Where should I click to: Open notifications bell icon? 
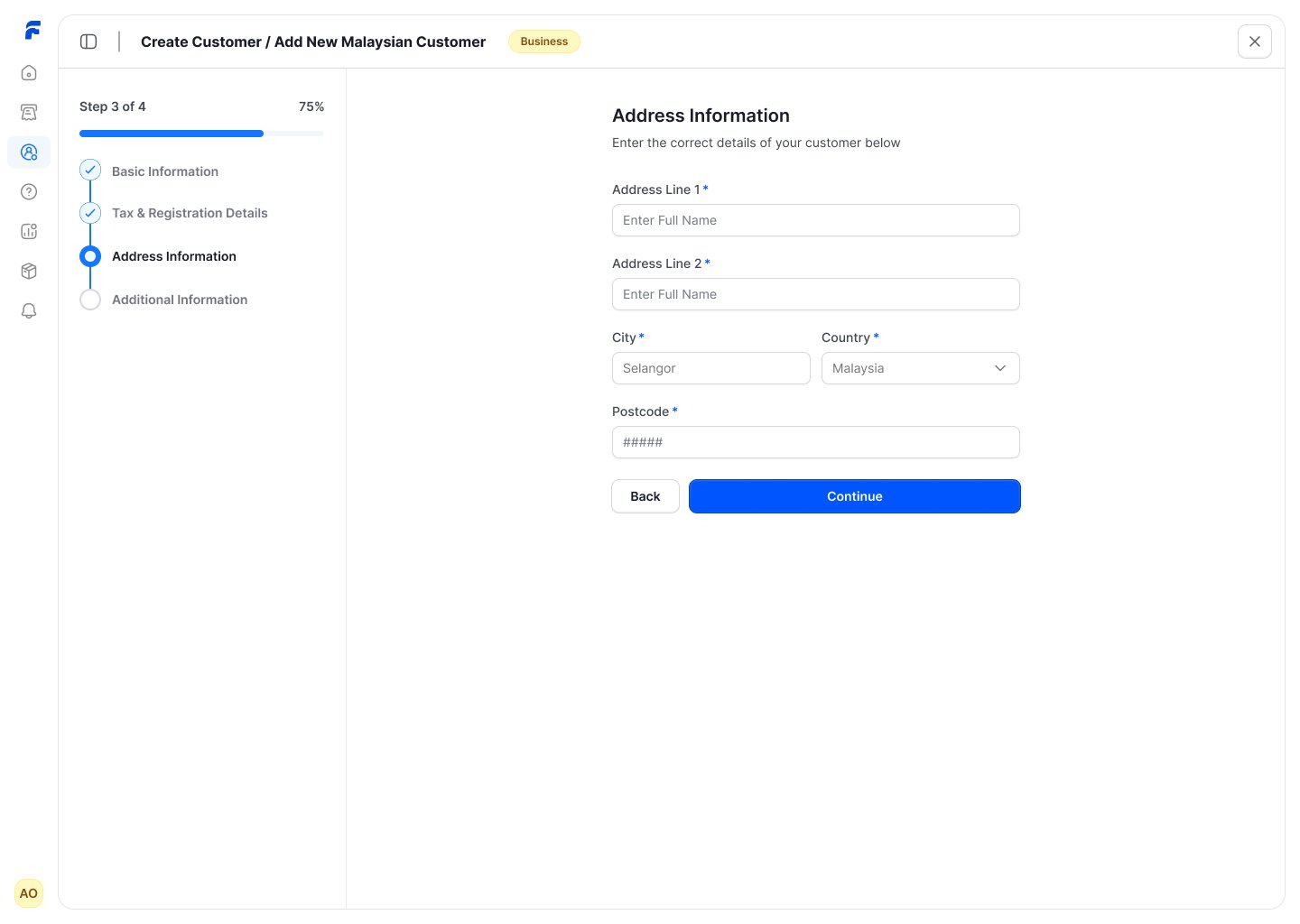(29, 310)
